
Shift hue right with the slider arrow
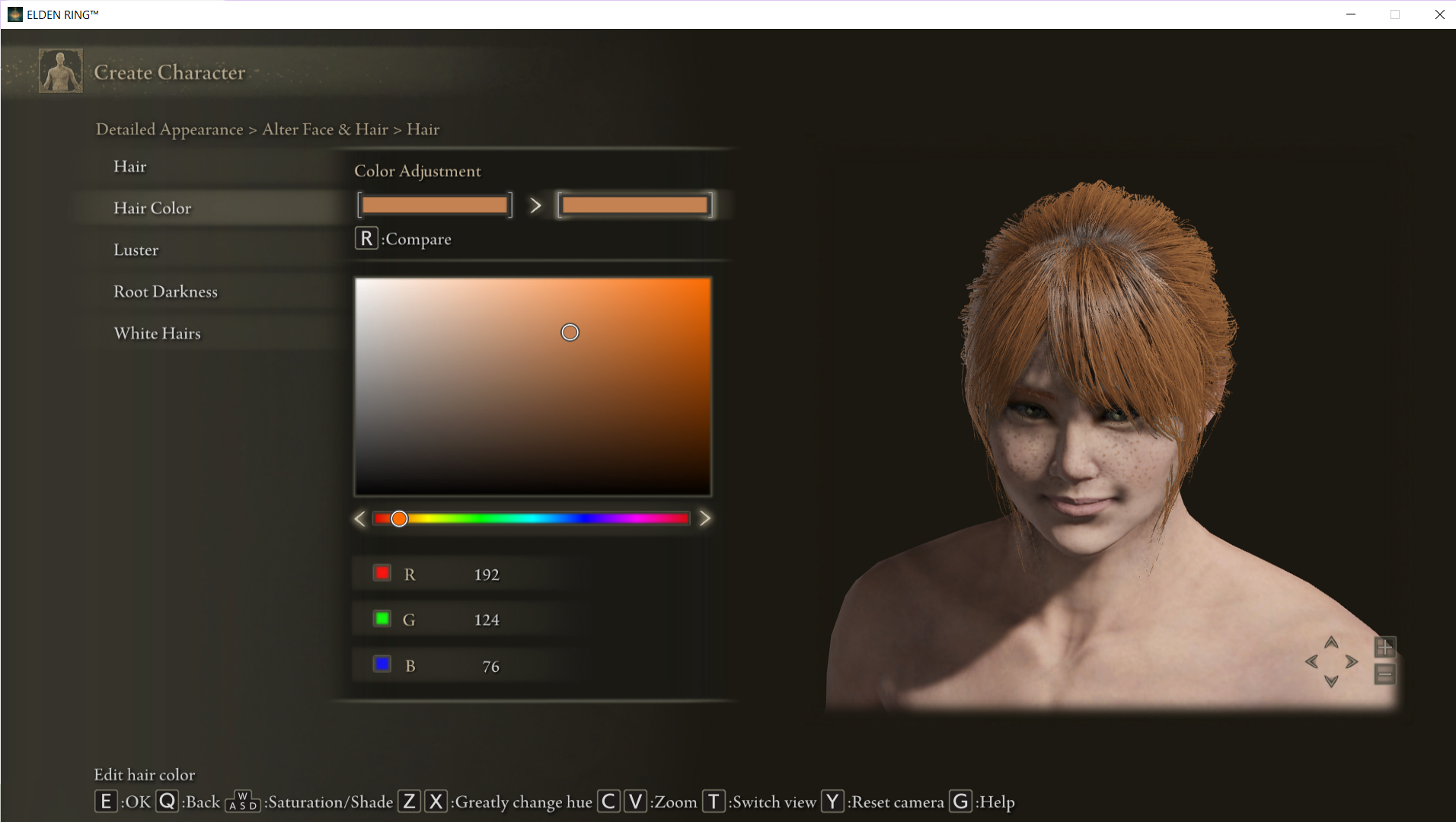pos(705,519)
